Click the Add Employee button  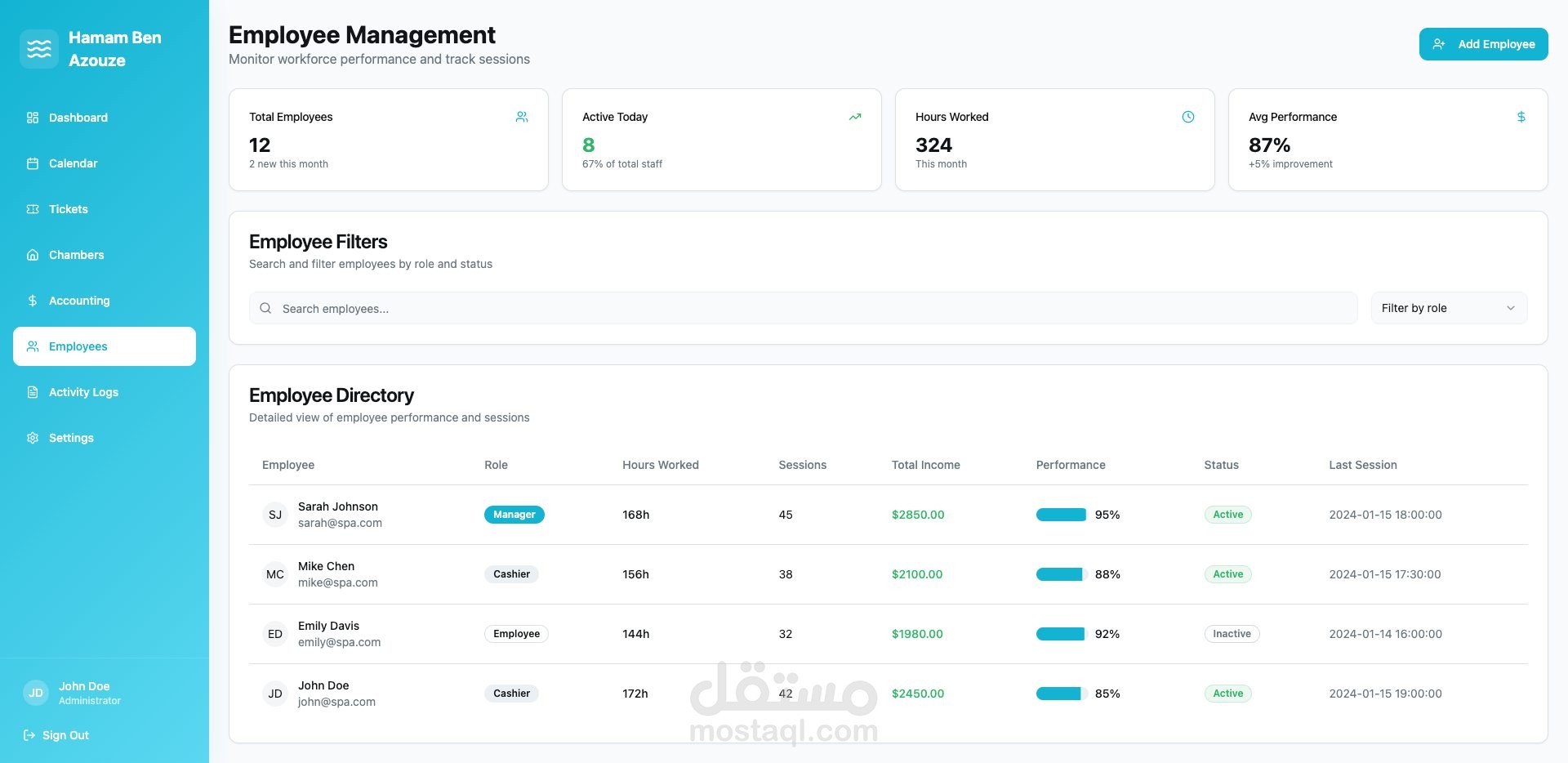point(1483,44)
